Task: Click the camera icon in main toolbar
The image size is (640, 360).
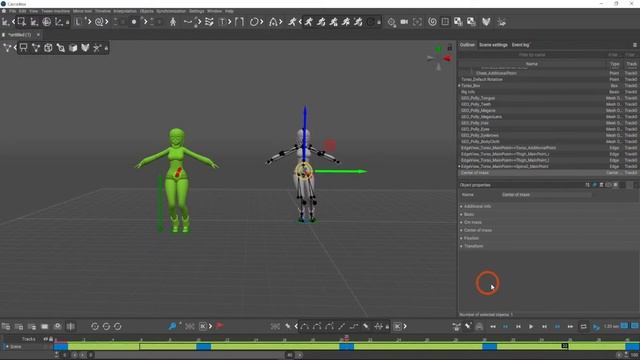Action: click(404, 22)
